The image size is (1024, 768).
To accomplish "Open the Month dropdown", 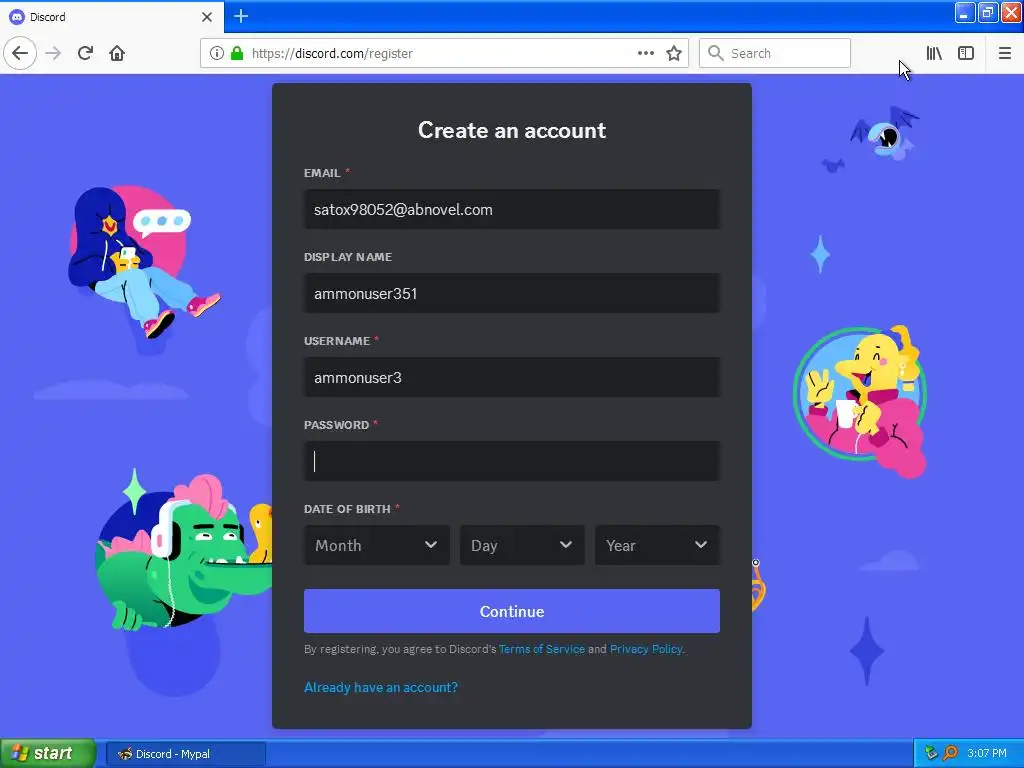I will tap(377, 545).
